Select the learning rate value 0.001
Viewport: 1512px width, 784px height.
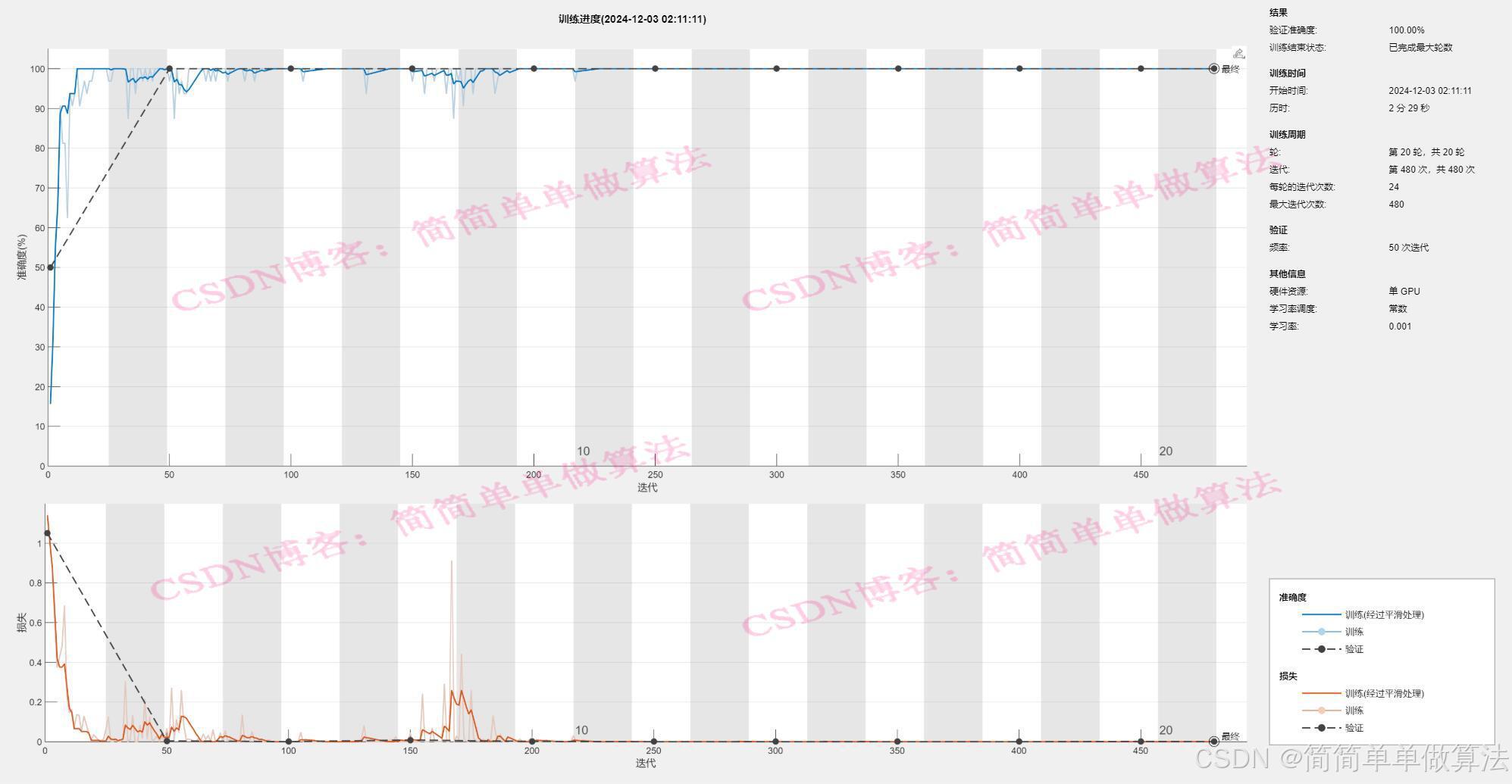pos(1400,326)
